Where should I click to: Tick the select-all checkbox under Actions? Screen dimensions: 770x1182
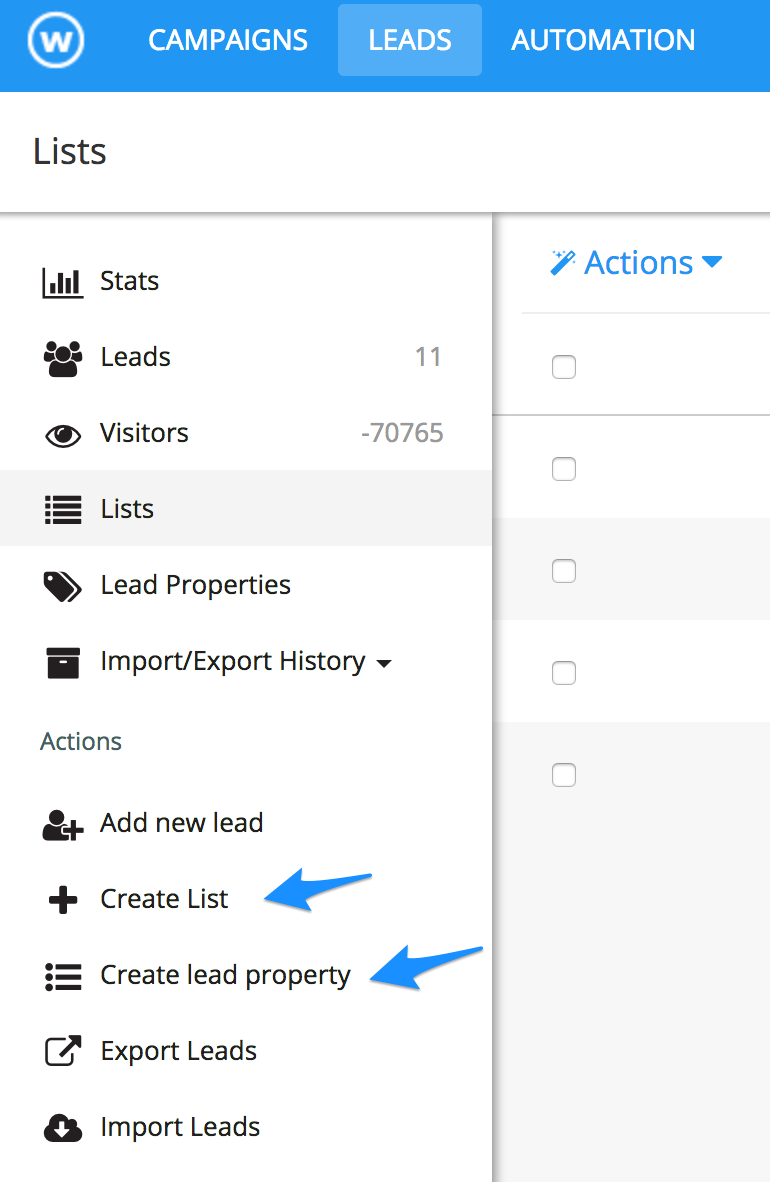(564, 367)
